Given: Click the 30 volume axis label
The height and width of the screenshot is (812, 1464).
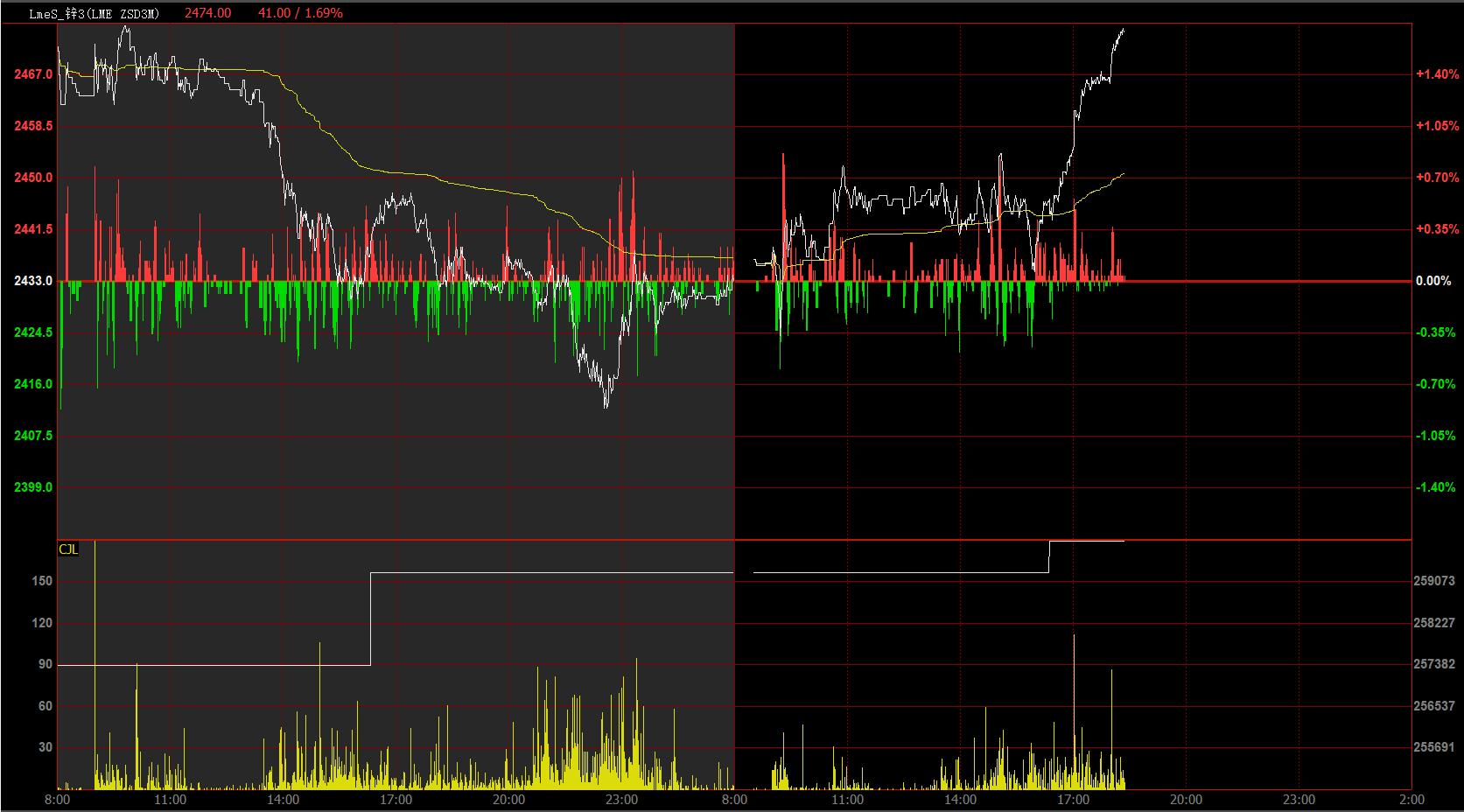Looking at the screenshot, I should [x=46, y=748].
